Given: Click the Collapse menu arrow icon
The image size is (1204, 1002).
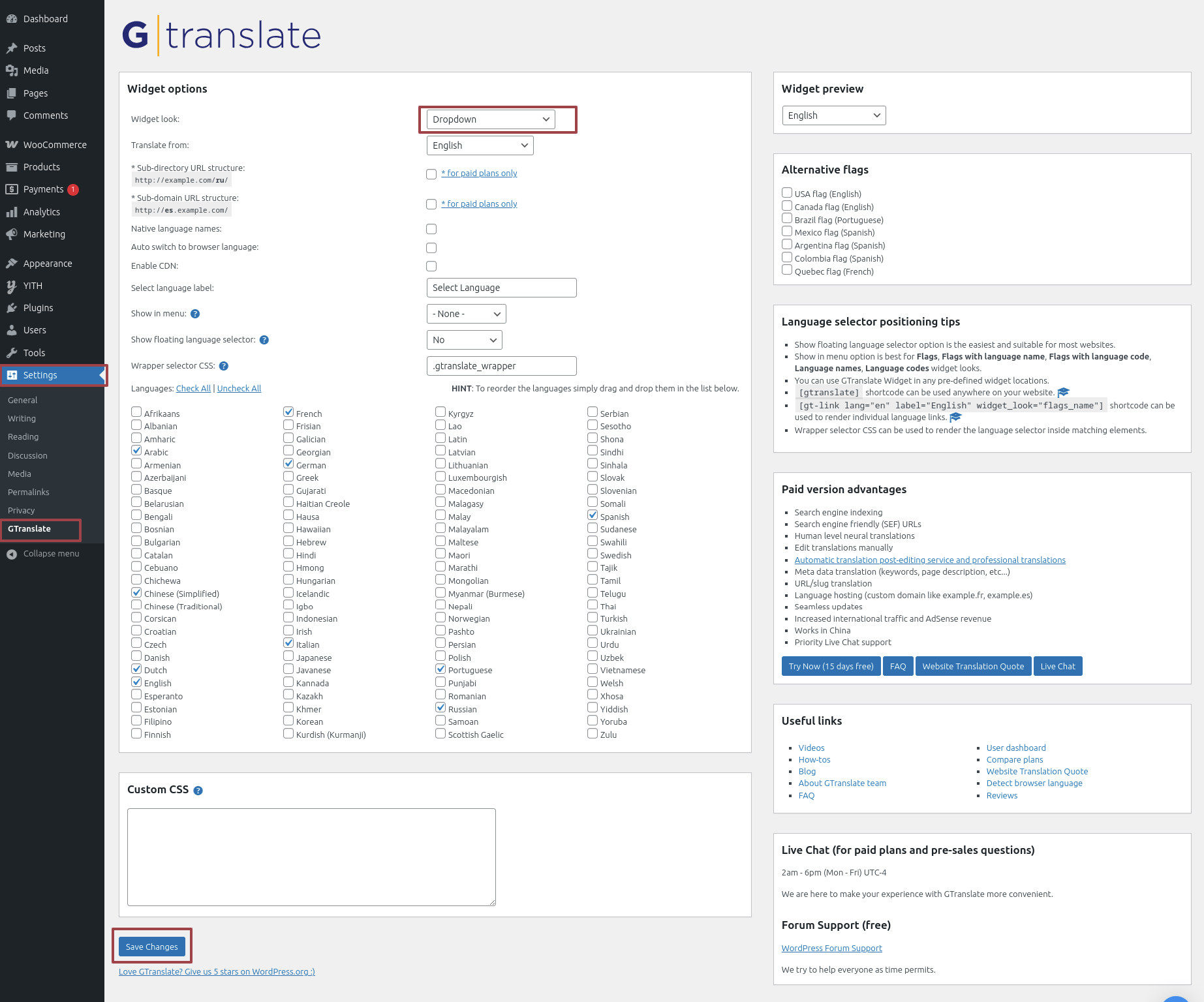Looking at the screenshot, I should [12, 554].
